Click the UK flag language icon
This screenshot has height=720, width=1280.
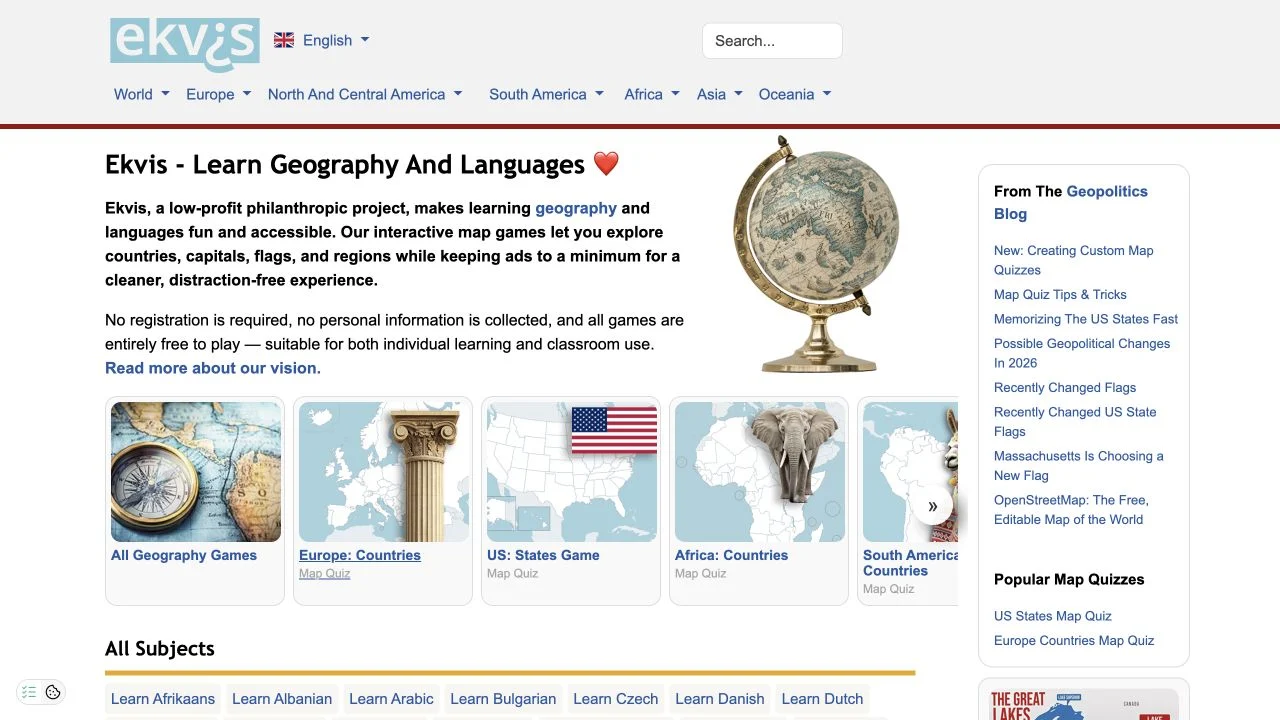pyautogui.click(x=284, y=40)
